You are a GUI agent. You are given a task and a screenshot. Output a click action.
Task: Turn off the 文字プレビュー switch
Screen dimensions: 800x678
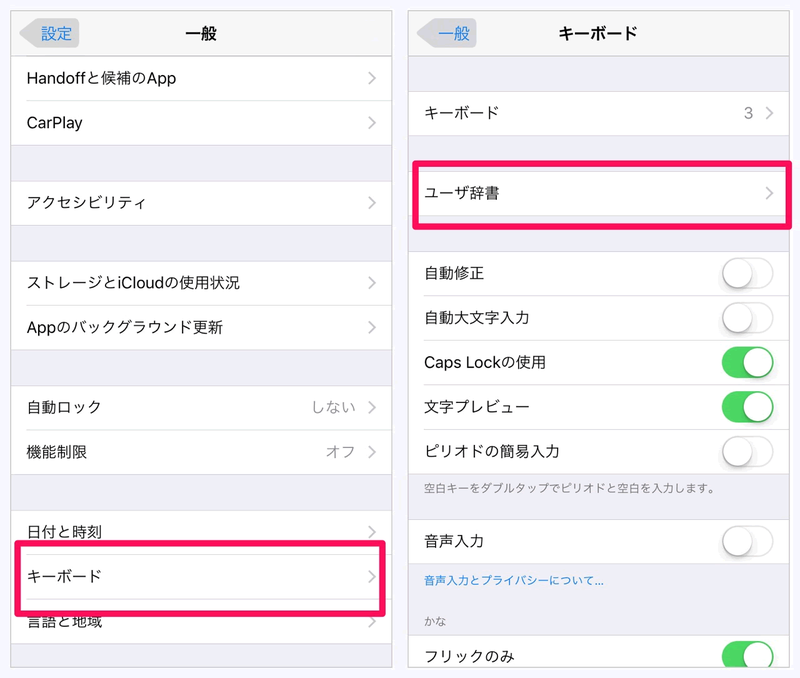point(747,407)
